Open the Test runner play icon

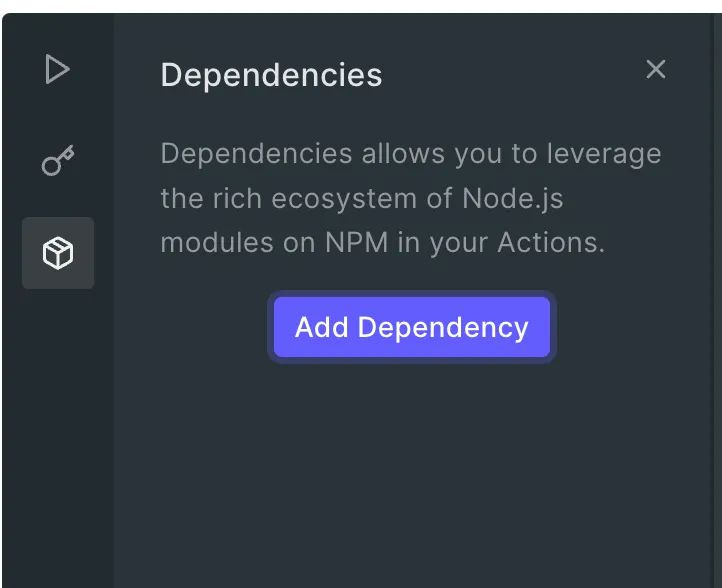pyautogui.click(x=58, y=70)
